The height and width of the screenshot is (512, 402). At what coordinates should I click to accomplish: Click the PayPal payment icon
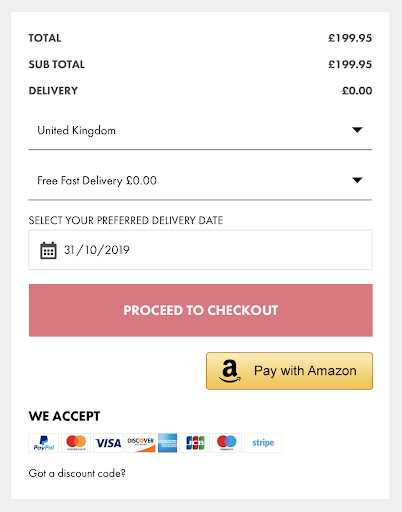tap(43, 443)
